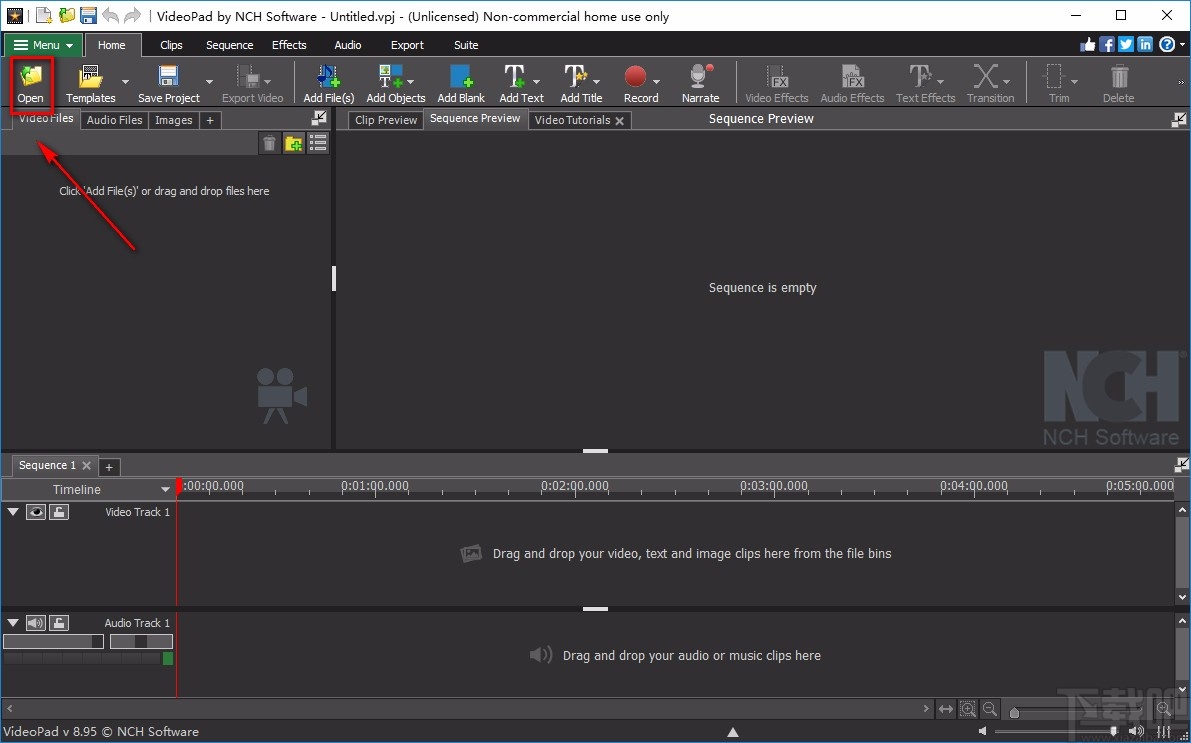Screen dimensions: 1191x743
Task: Open the Suite ribbon tab
Action: coord(466,45)
